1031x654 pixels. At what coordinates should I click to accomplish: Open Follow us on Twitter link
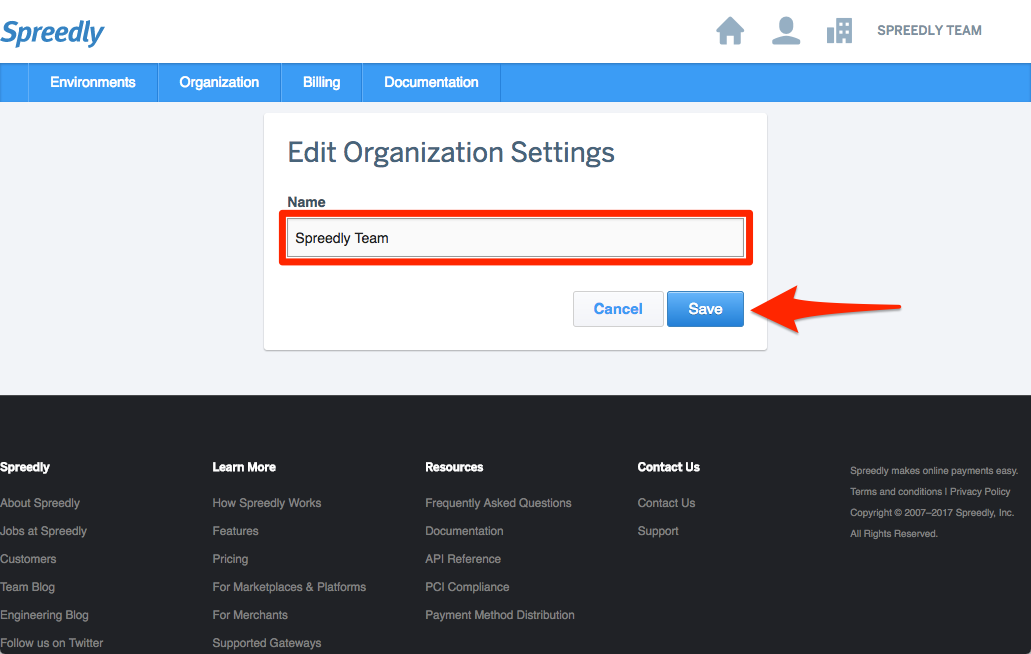pos(51,643)
